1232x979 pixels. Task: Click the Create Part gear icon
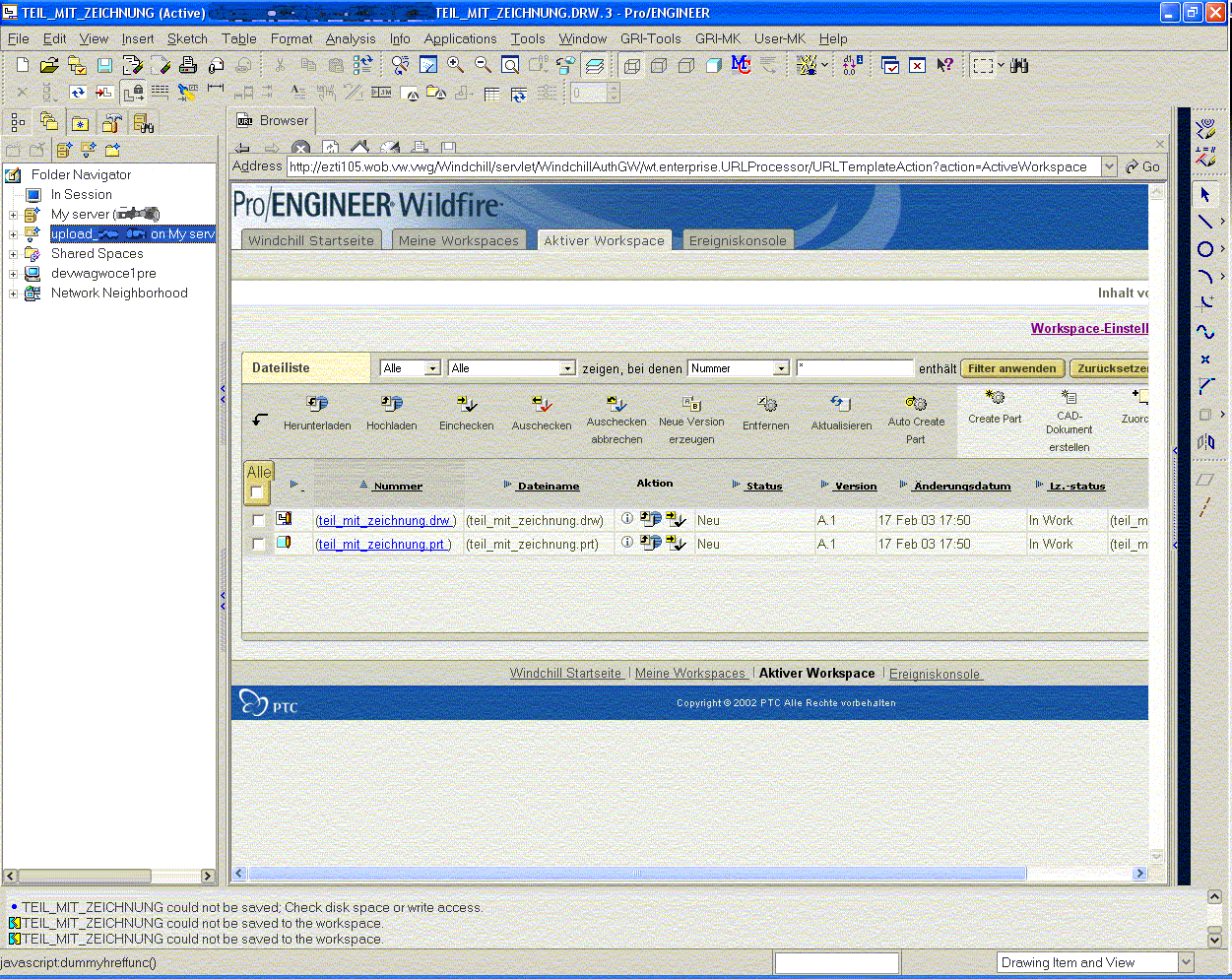[x=995, y=397]
